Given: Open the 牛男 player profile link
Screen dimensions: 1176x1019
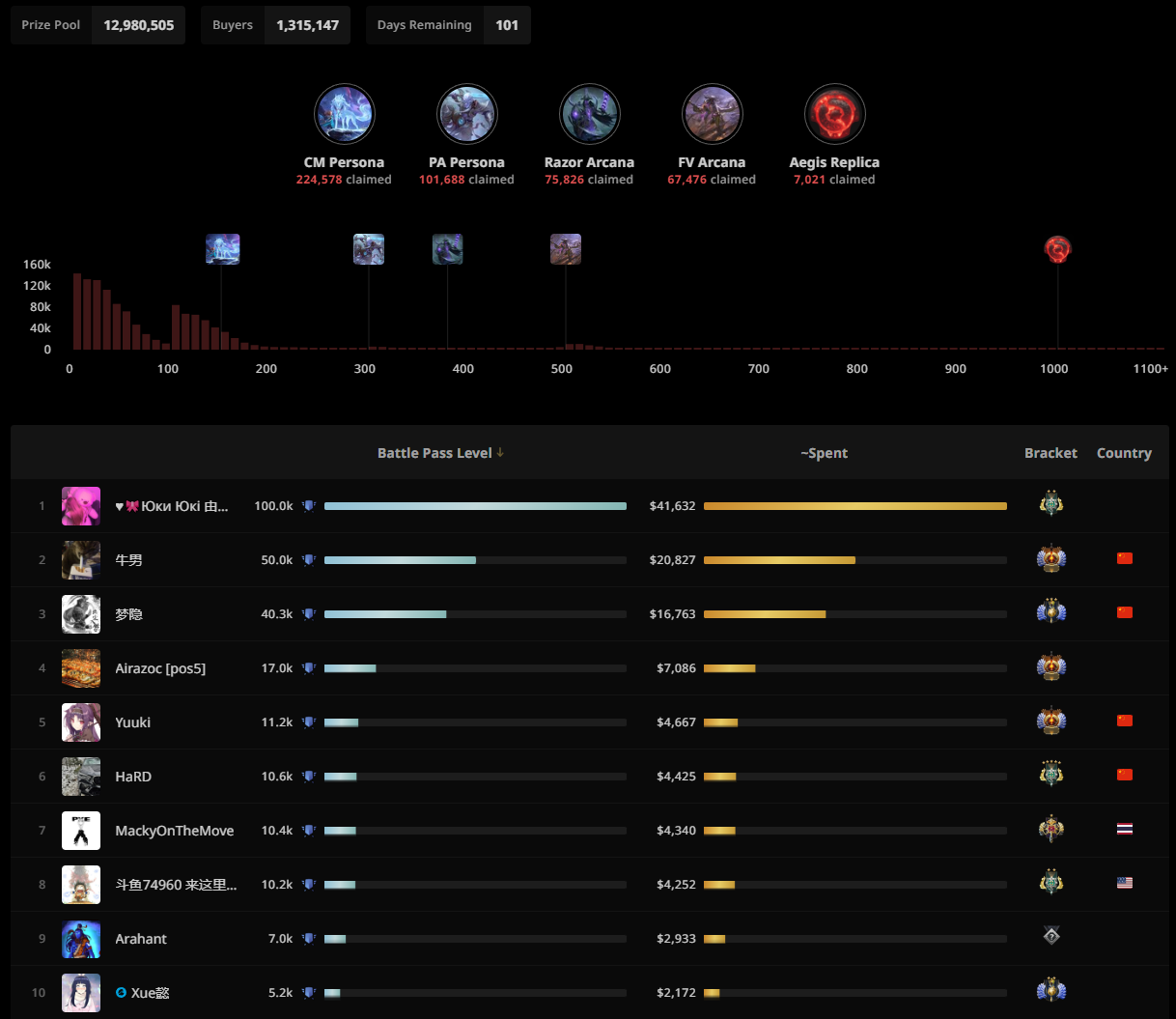Looking at the screenshot, I should tap(128, 560).
